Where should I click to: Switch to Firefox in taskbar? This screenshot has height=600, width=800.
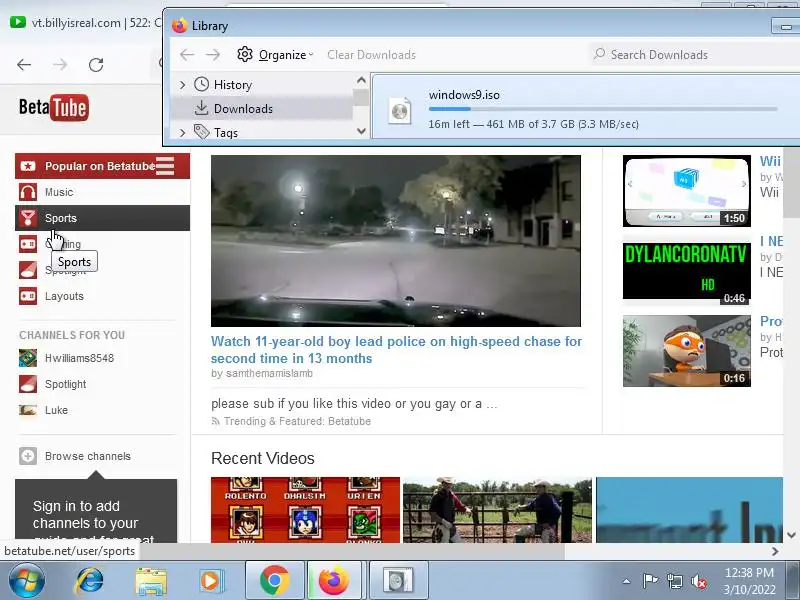point(334,581)
